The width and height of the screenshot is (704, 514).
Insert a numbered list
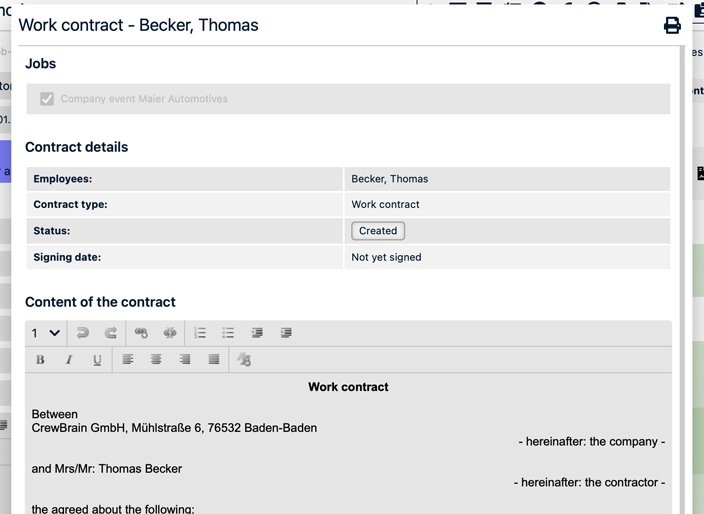click(200, 333)
